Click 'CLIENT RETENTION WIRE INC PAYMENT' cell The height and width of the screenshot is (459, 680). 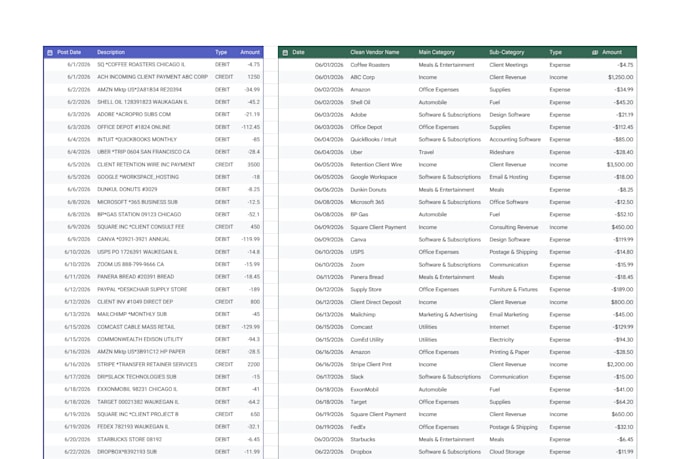pos(146,164)
